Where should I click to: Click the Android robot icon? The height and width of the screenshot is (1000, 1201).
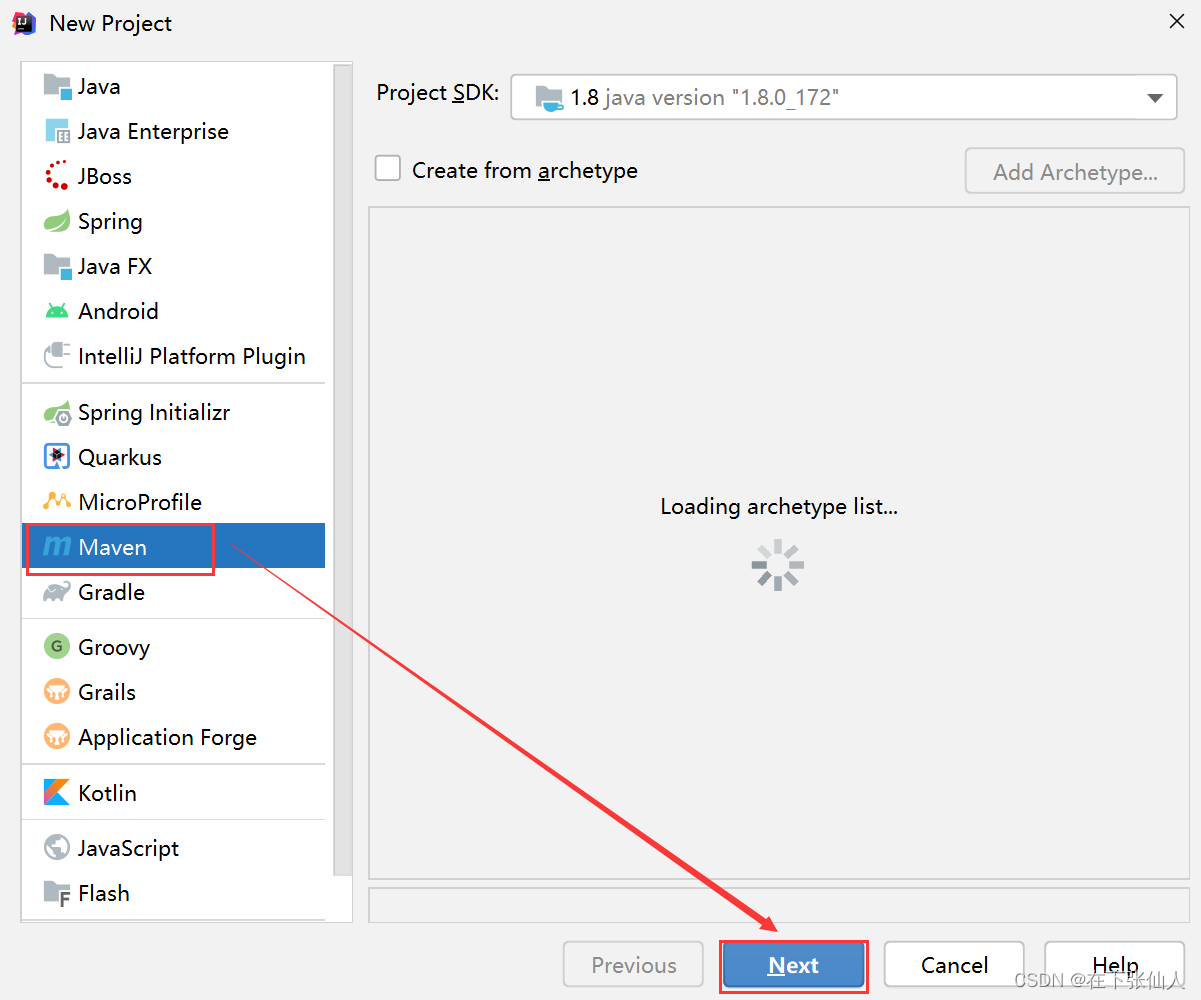click(57, 311)
